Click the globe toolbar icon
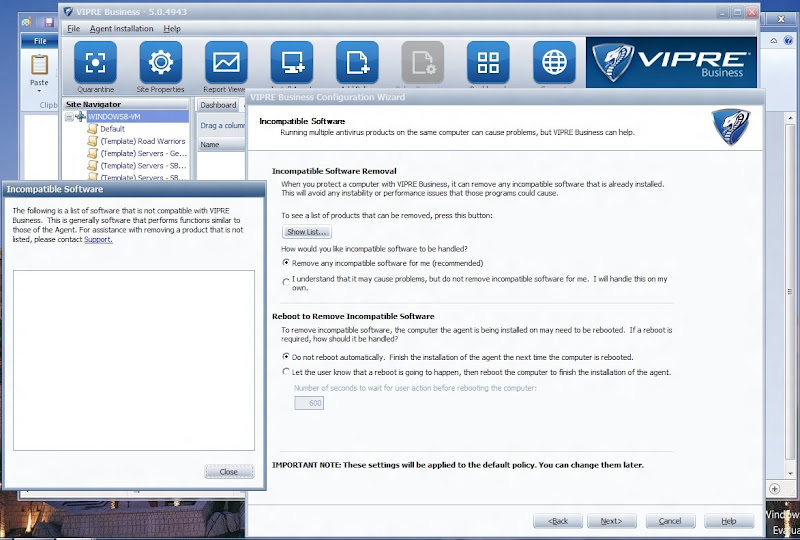The image size is (800, 540). click(x=554, y=62)
